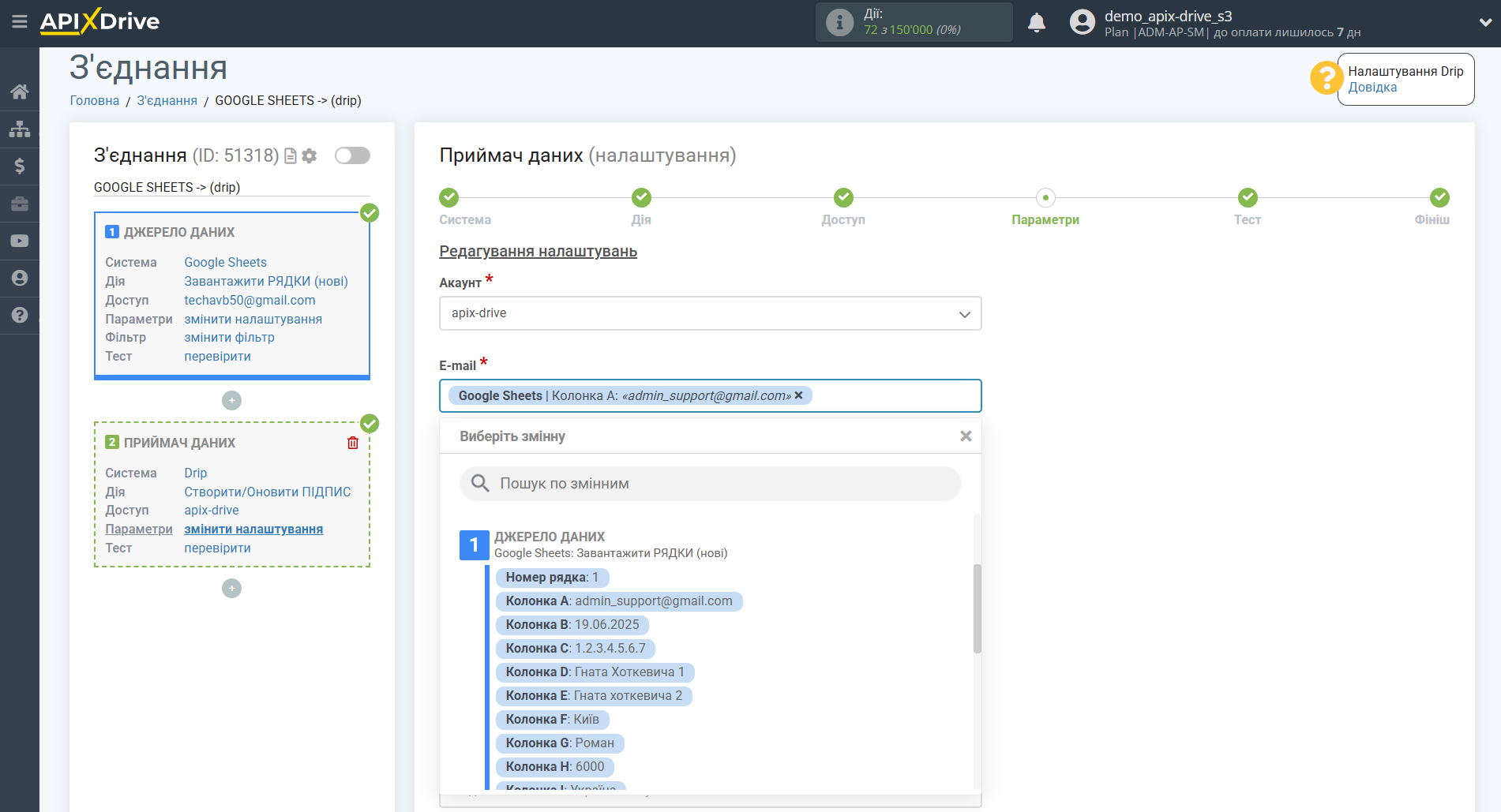This screenshot has width=1501, height=812.
Task: Click the yellow question mark help icon
Action: coord(1326,78)
